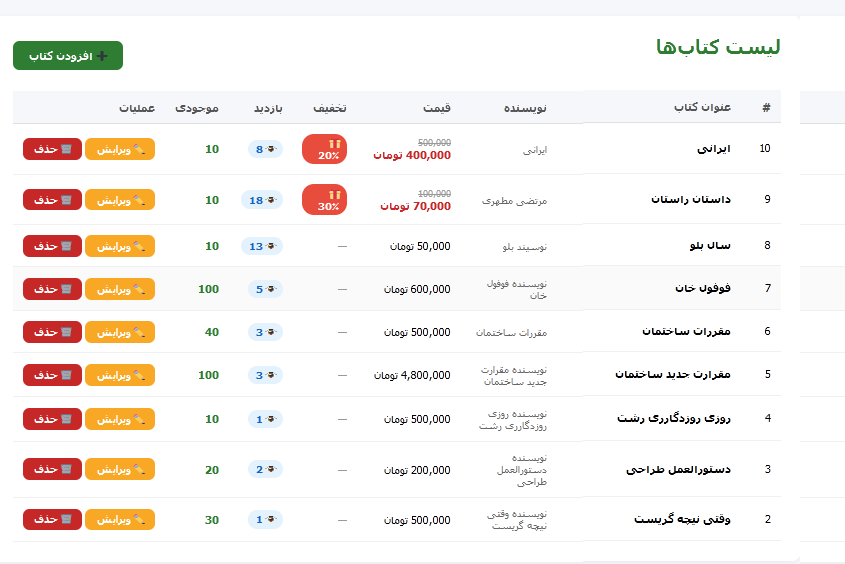Click the نویسنده column header
This screenshot has height=564, width=845.
pyautogui.click(x=525, y=108)
